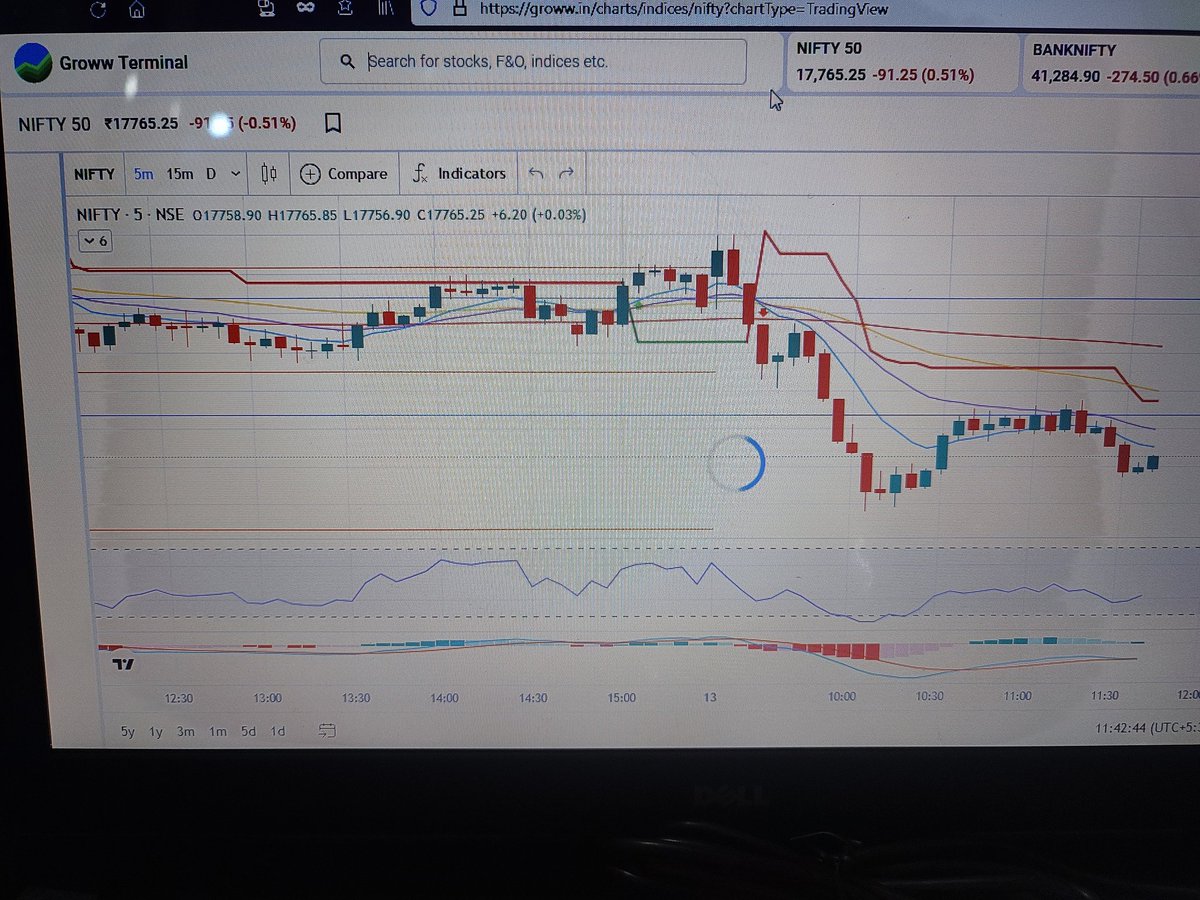The image size is (1200, 900).
Task: Set chart range to 5d
Action: tap(248, 731)
